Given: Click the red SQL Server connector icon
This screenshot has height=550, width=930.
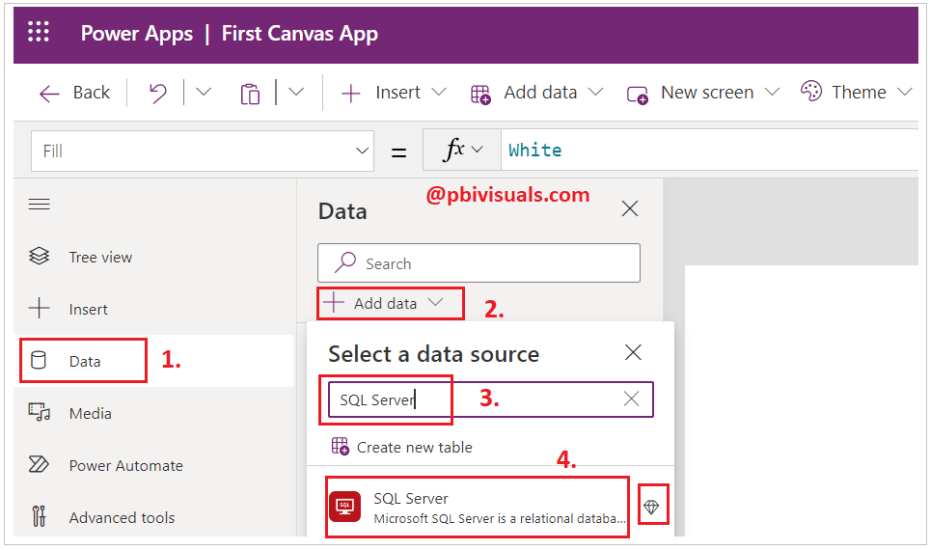Looking at the screenshot, I should 345,507.
